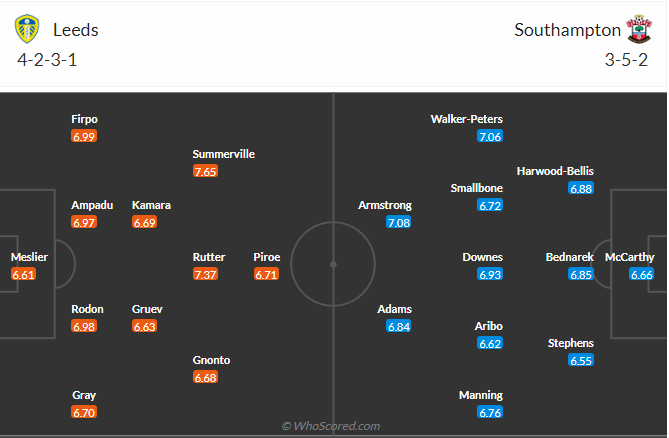Click the Leeds 4-2-3-1 formation text
Screen dimensions: 669x438
[x=50, y=59]
